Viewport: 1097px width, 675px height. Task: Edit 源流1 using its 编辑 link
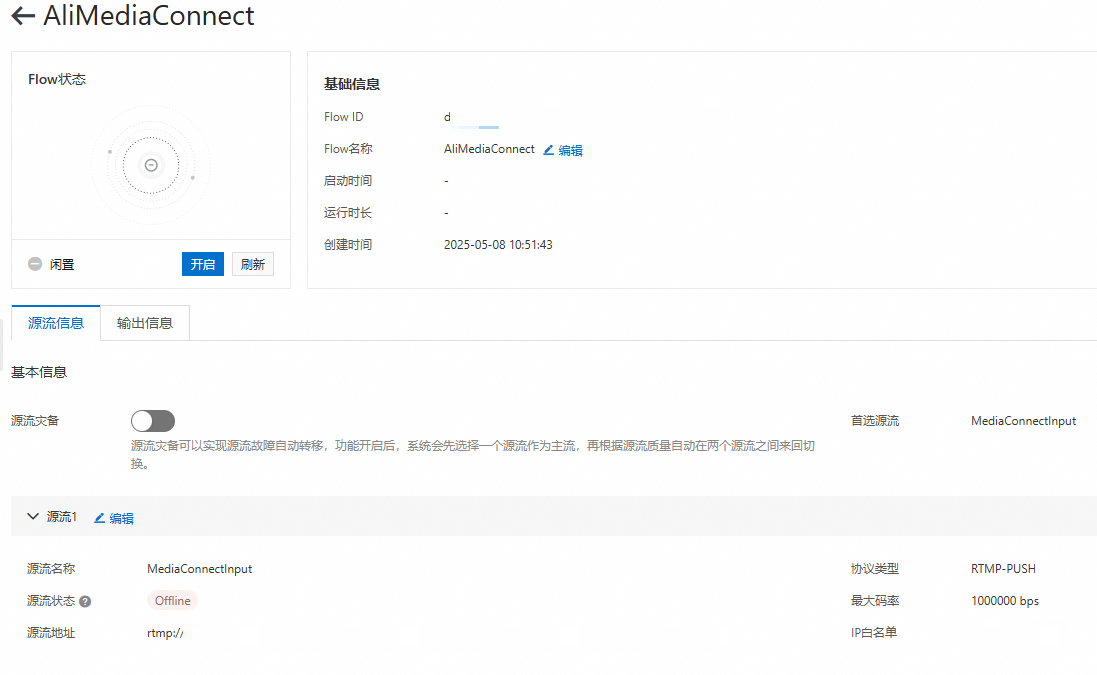pyautogui.click(x=121, y=518)
